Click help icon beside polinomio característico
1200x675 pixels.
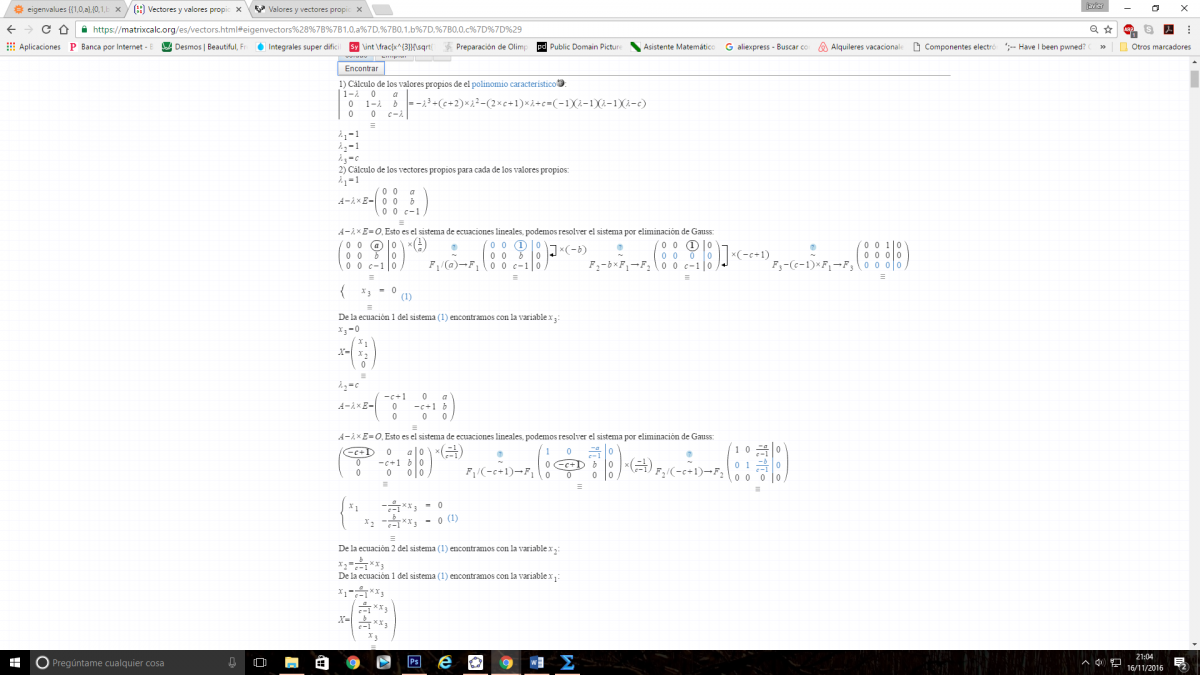coord(560,84)
